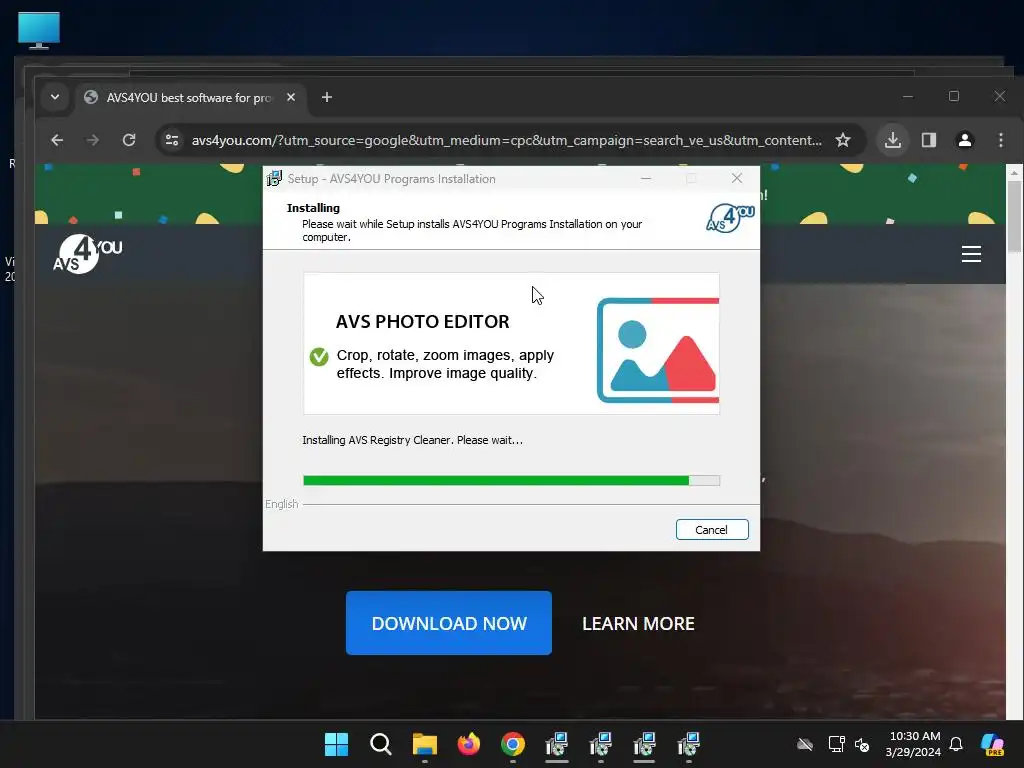Minimize the Chrome window
This screenshot has width=1024, height=768.
tap(908, 97)
